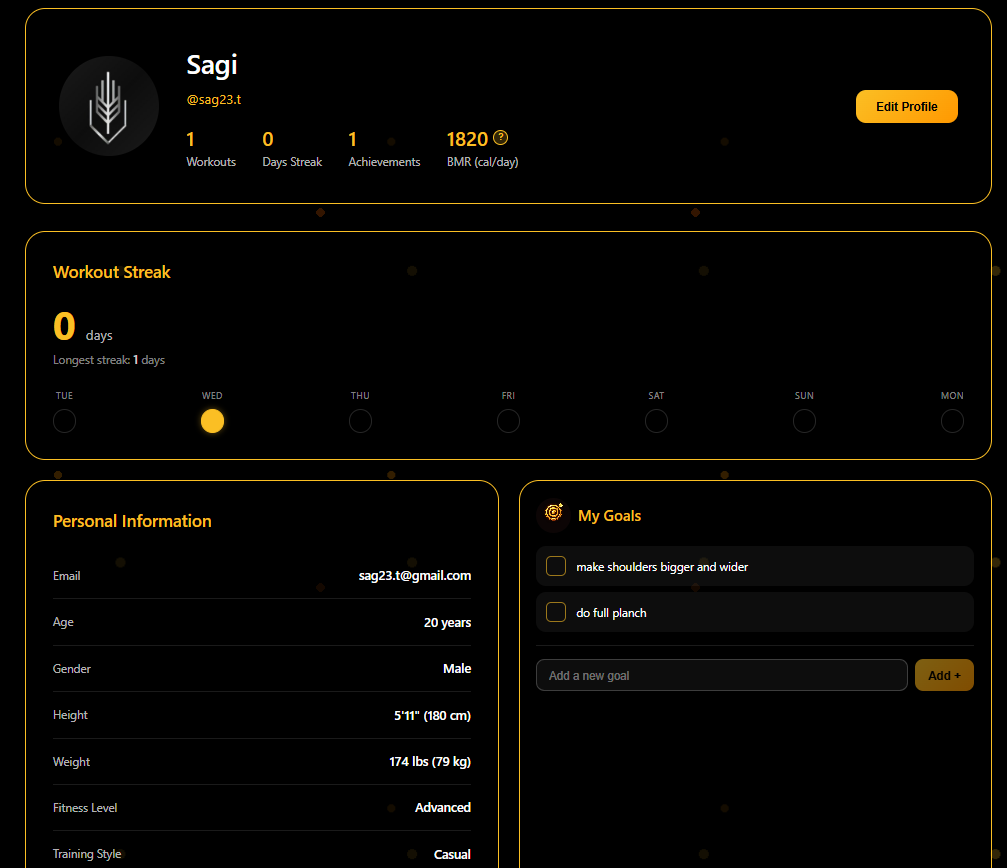Click the Advanced fitness level value

[x=443, y=808]
